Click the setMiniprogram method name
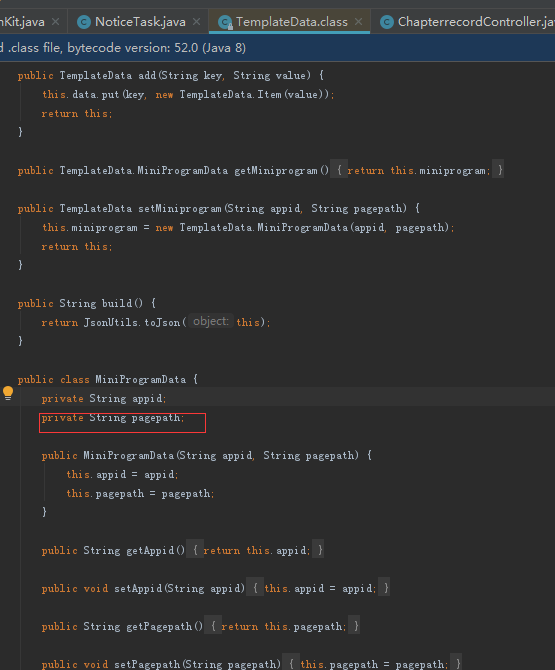 (x=180, y=209)
